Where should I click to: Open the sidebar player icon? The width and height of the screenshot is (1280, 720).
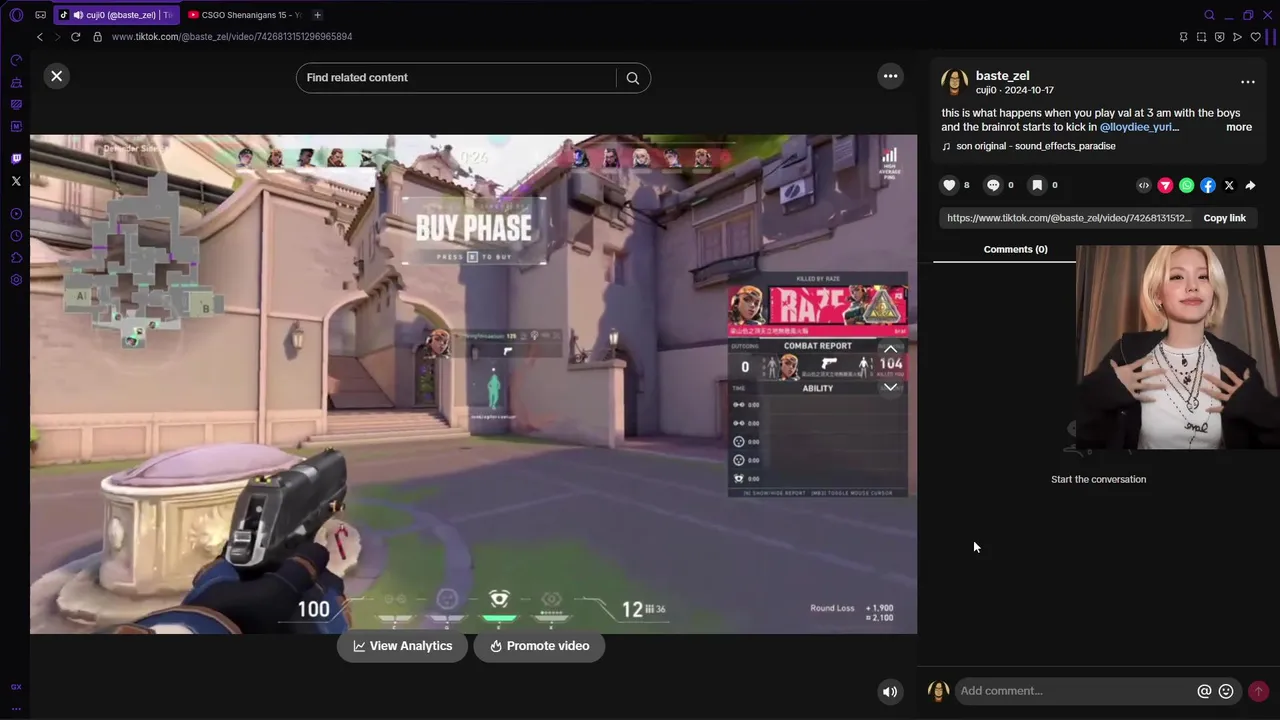16,214
